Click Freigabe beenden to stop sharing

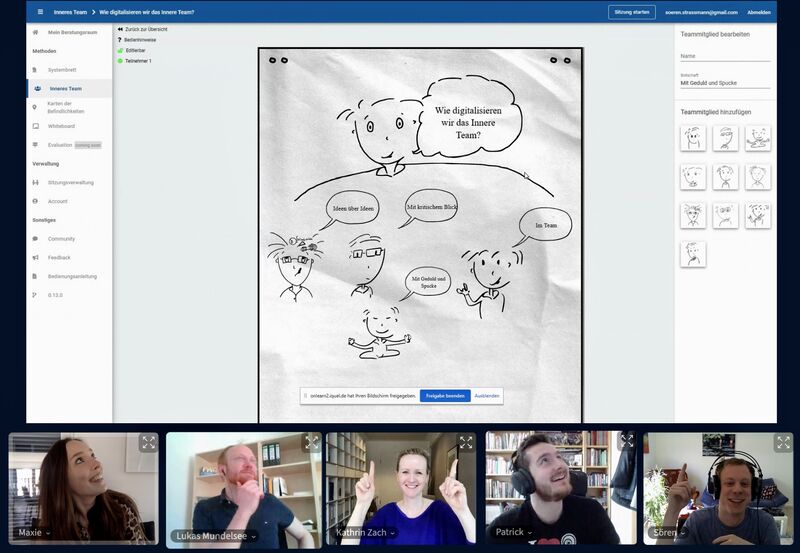click(445, 396)
